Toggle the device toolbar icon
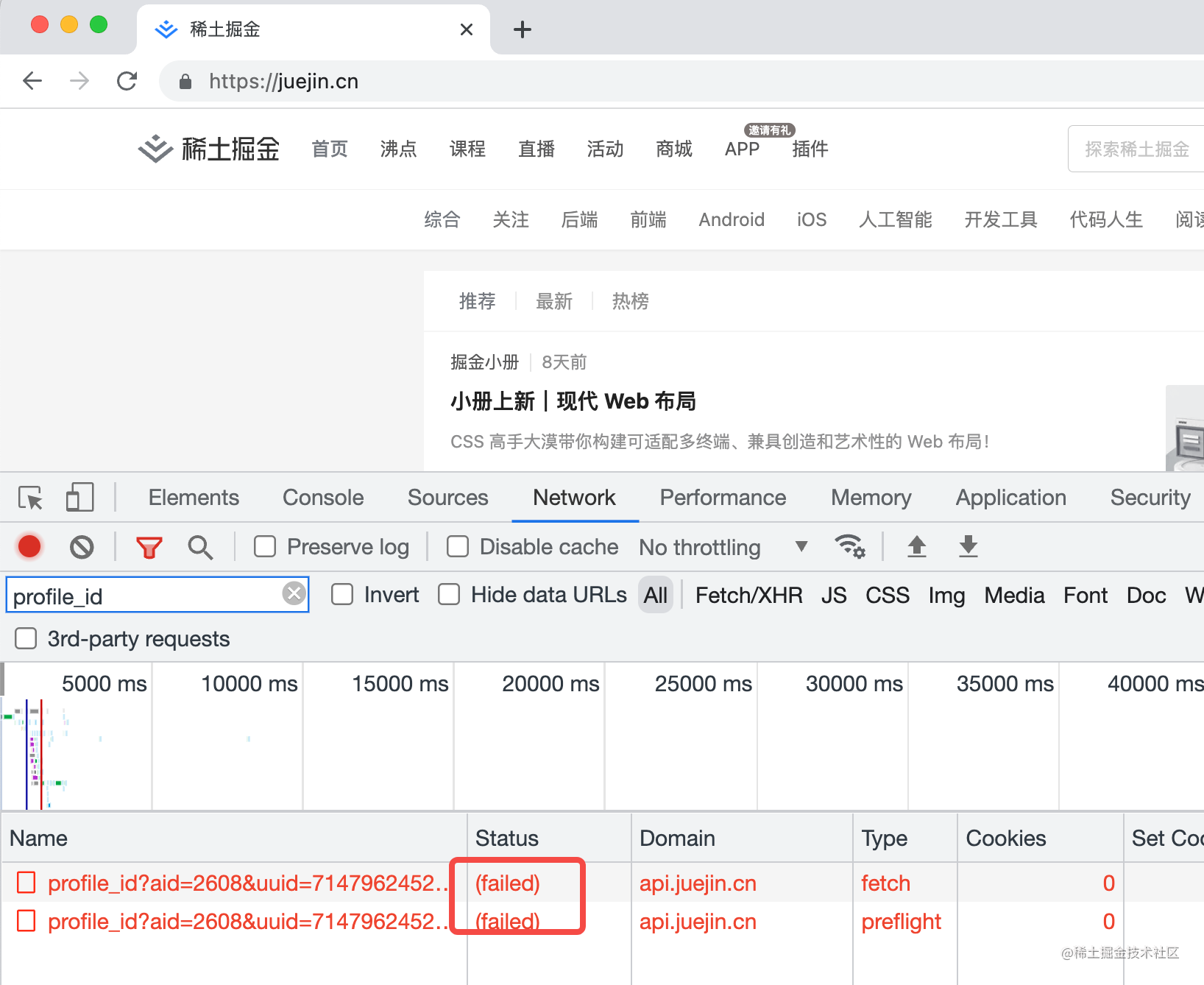 click(79, 498)
